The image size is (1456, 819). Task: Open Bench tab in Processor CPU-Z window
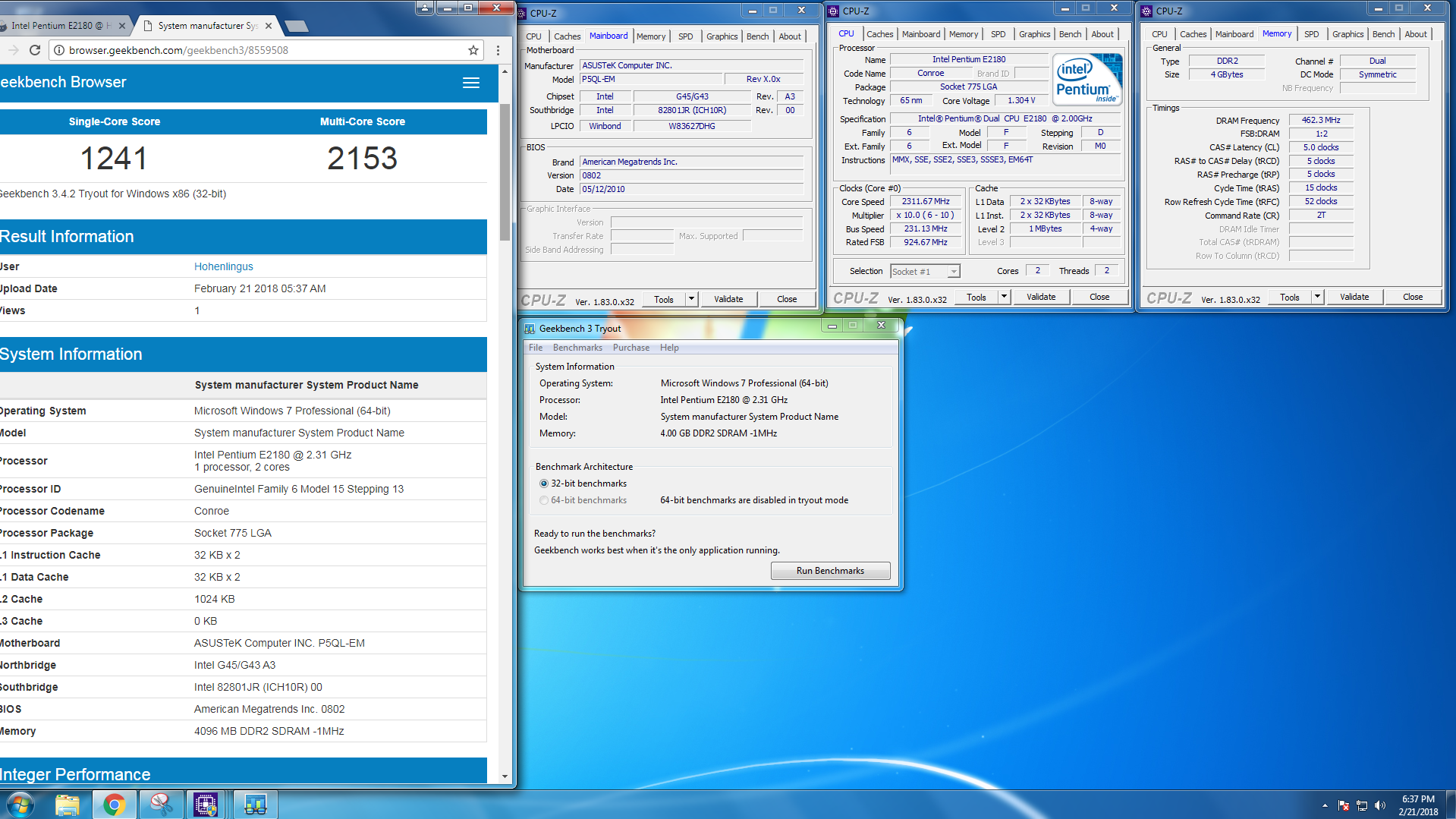1070,34
